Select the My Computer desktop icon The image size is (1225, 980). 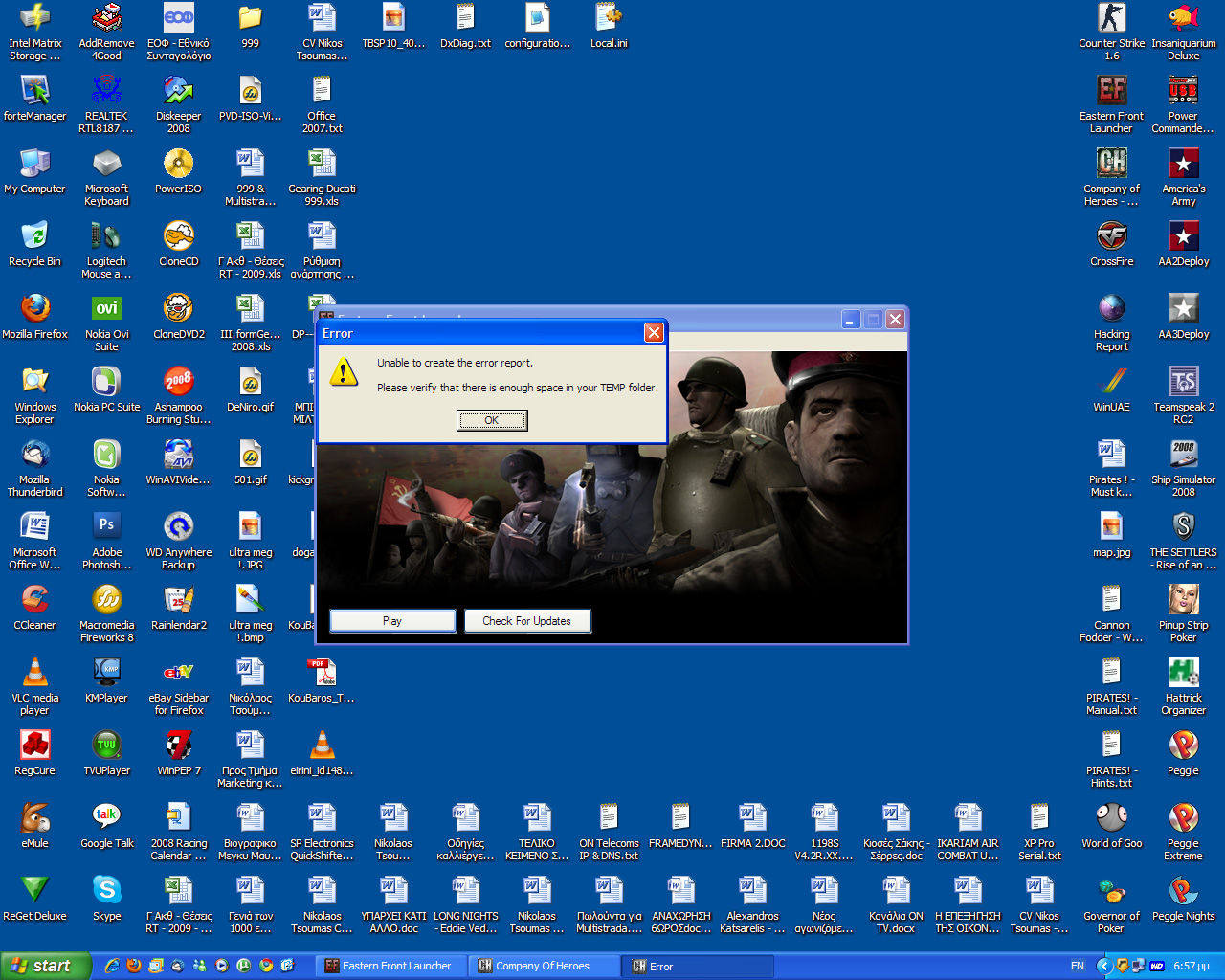(x=35, y=170)
